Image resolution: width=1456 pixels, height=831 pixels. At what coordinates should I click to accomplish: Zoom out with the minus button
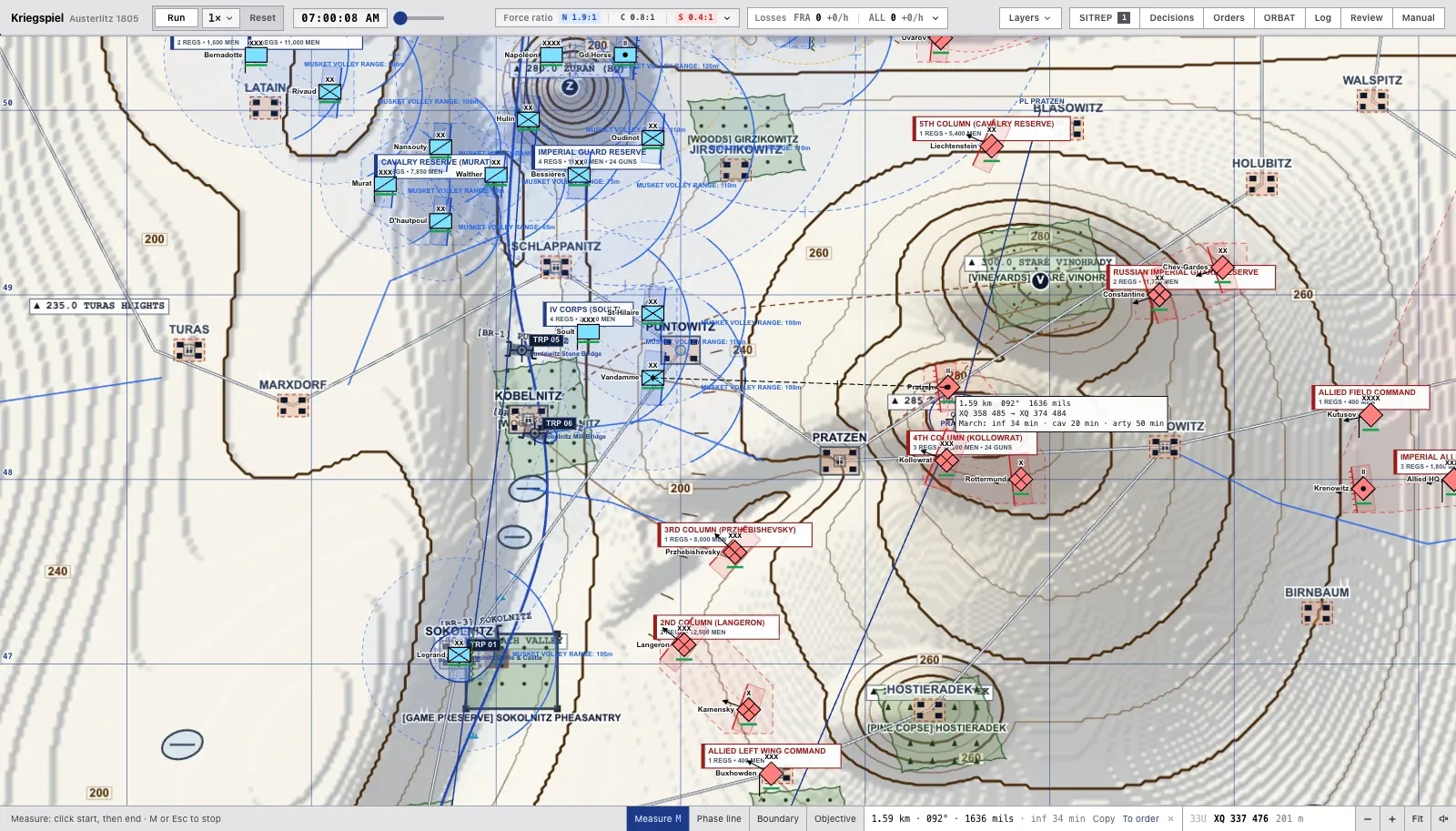[x=1367, y=818]
